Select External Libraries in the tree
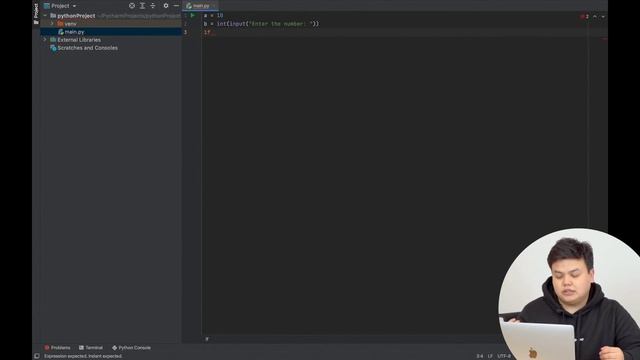Image resolution: width=640 pixels, height=360 pixels. coord(79,40)
